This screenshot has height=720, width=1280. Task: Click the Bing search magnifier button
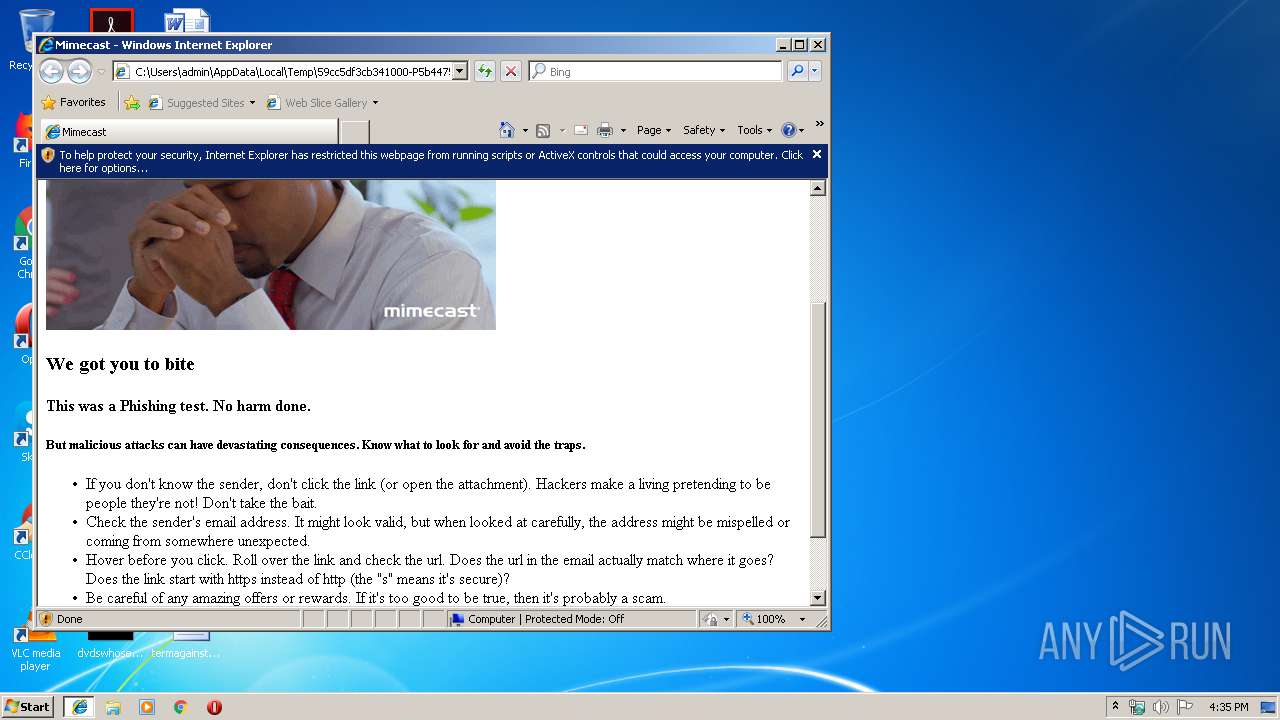click(x=797, y=71)
